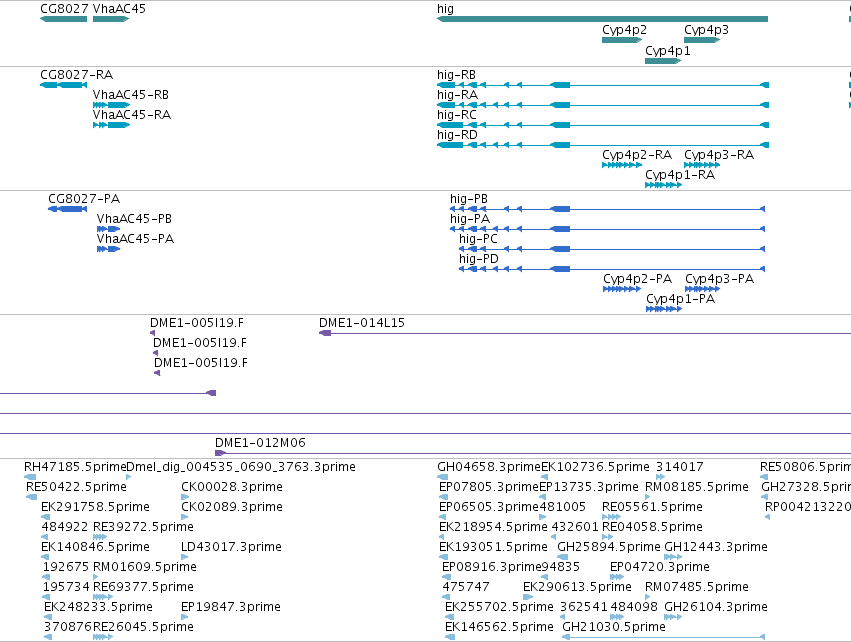Viewport: 851px width, 642px height.
Task: Select the EP07805.3prime EST label
Action: pos(488,487)
